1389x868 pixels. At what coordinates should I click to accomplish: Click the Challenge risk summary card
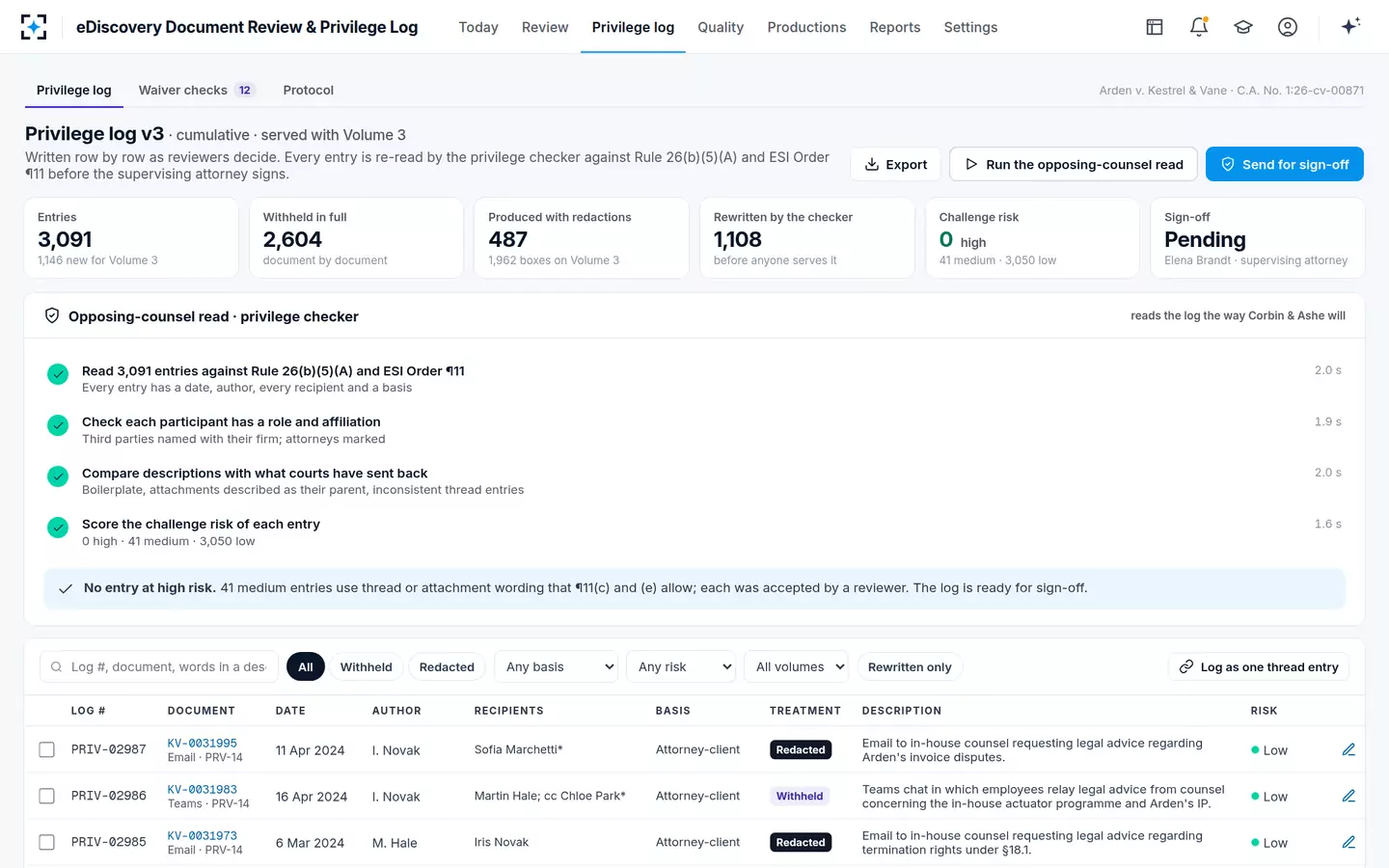pyautogui.click(x=1032, y=238)
